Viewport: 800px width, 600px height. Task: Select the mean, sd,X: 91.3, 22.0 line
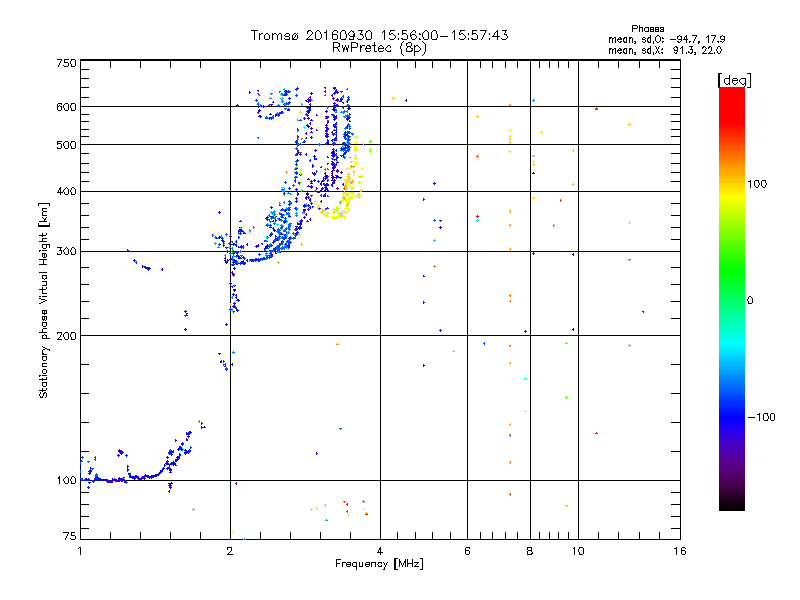(665, 50)
